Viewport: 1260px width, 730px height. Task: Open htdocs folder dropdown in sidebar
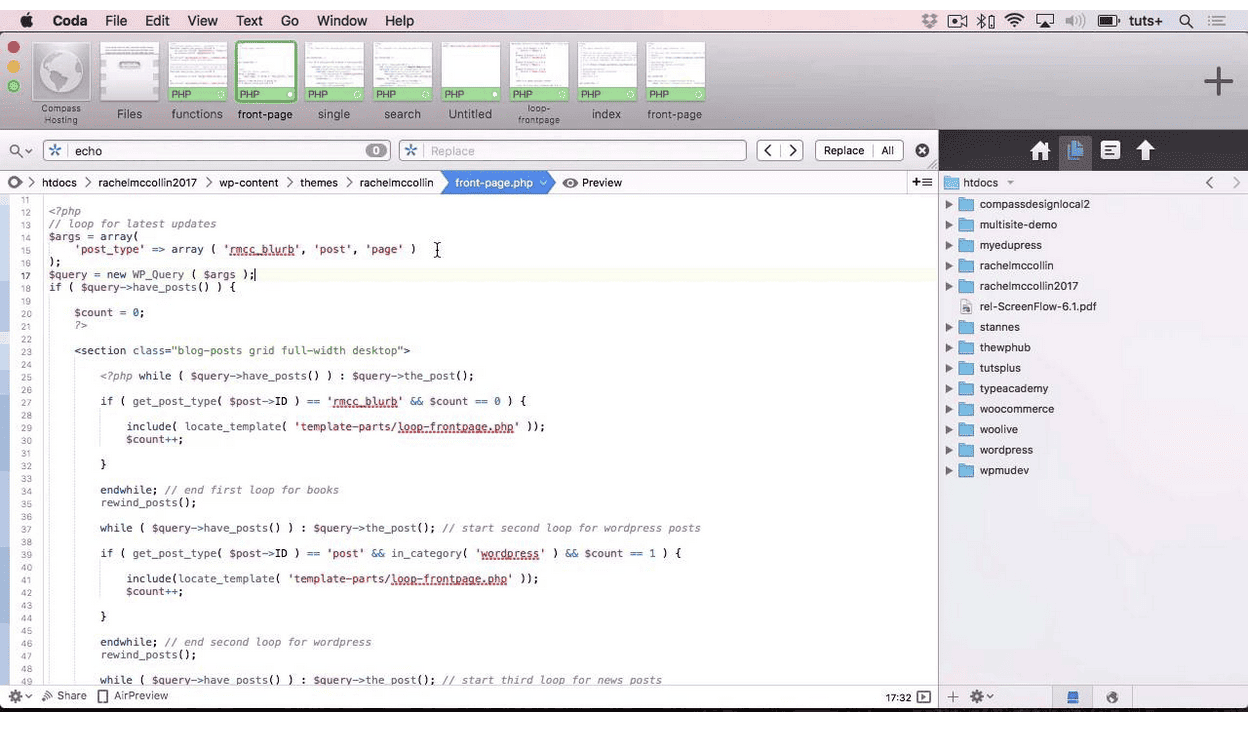point(980,183)
